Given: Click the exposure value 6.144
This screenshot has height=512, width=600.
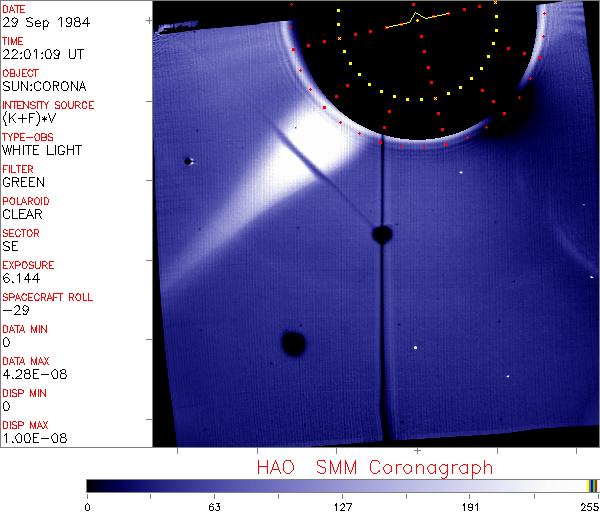Looking at the screenshot, I should click(22, 278).
